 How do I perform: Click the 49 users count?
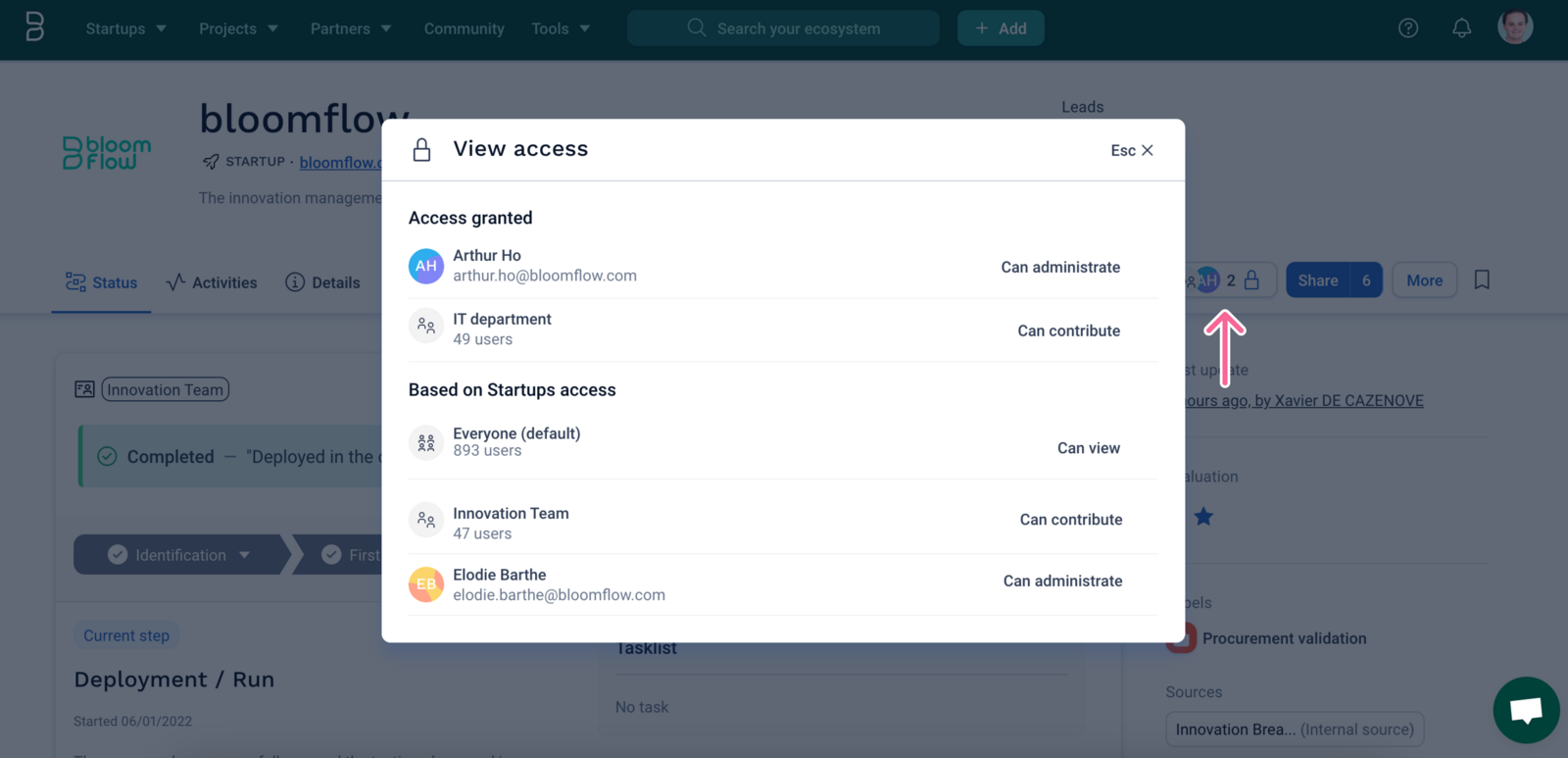pos(482,339)
